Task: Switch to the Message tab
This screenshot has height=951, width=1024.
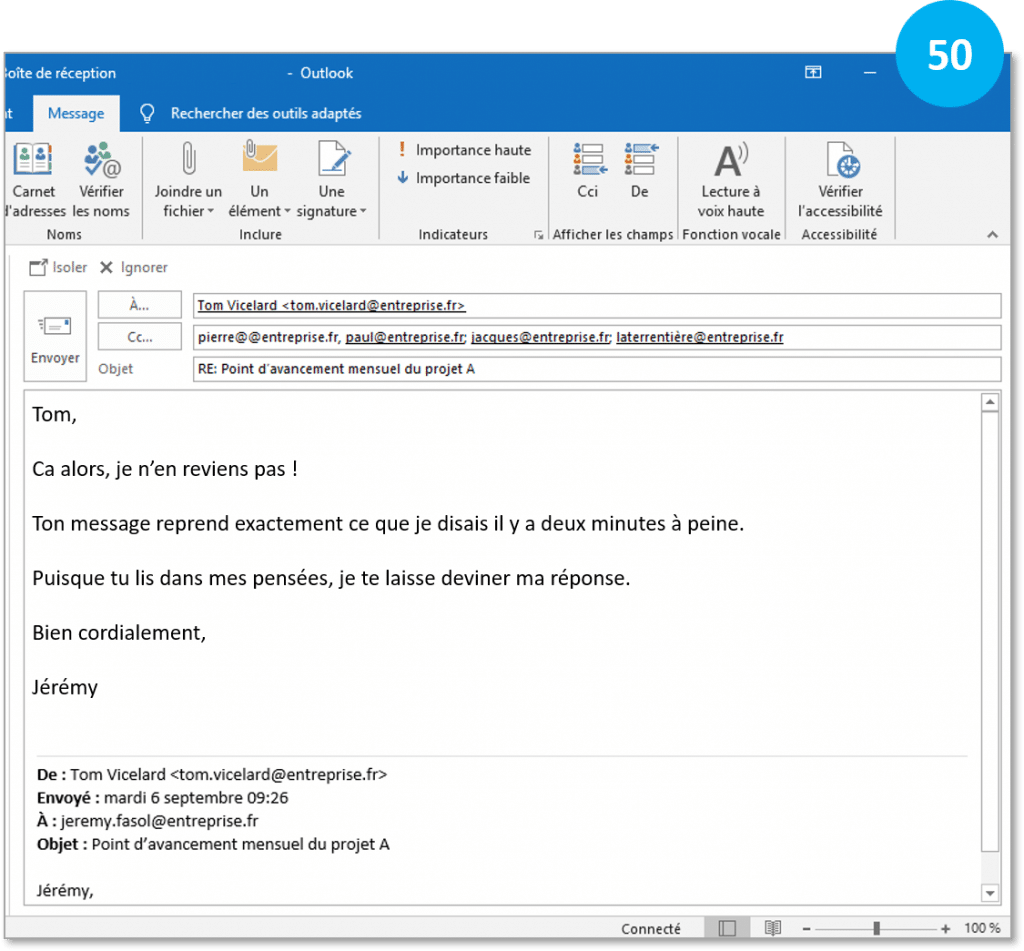Action: coord(76,114)
